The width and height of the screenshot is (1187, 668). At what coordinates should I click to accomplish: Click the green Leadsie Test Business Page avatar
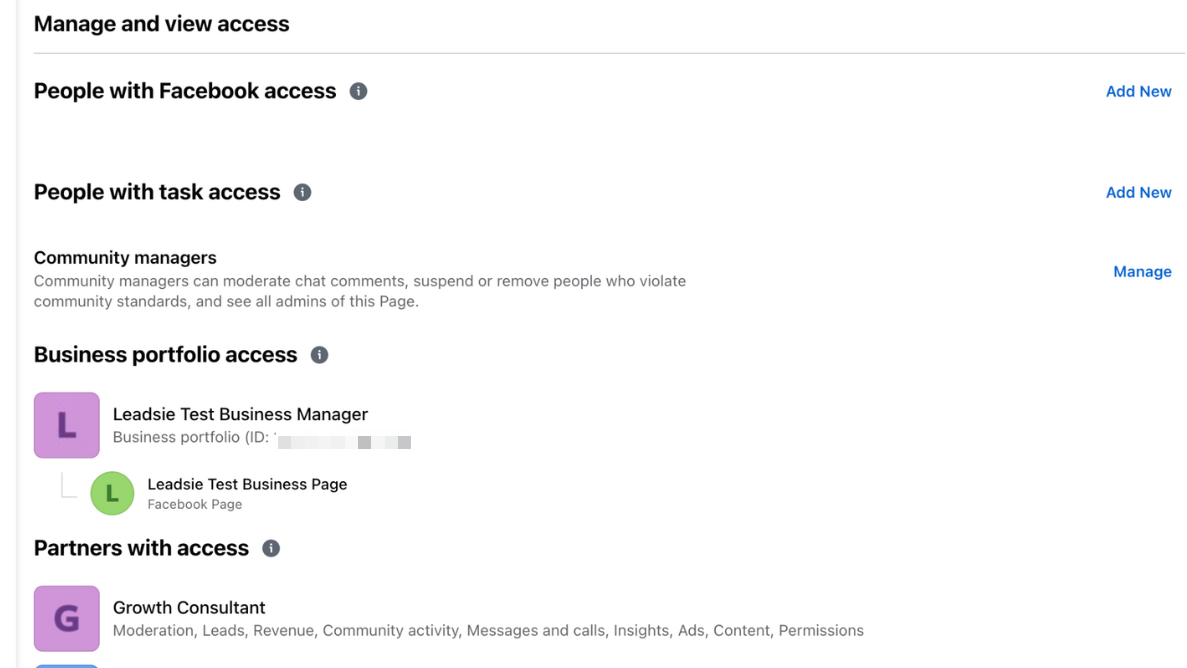click(112, 493)
